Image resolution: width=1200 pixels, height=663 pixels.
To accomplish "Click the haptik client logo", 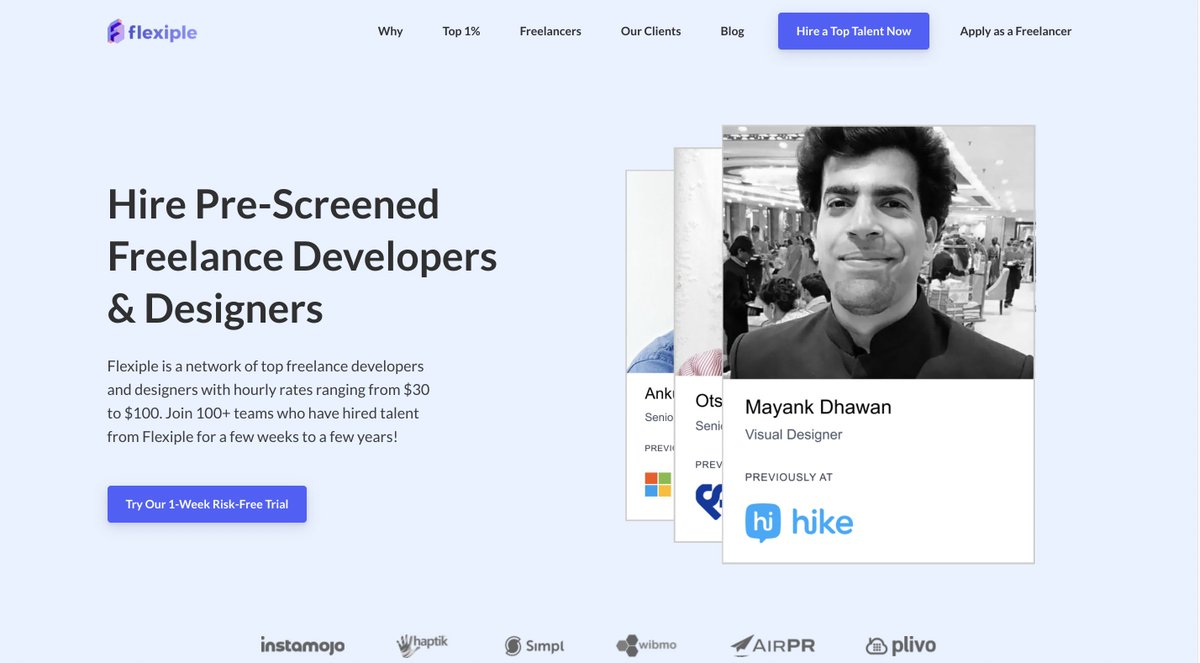I will click(422, 645).
